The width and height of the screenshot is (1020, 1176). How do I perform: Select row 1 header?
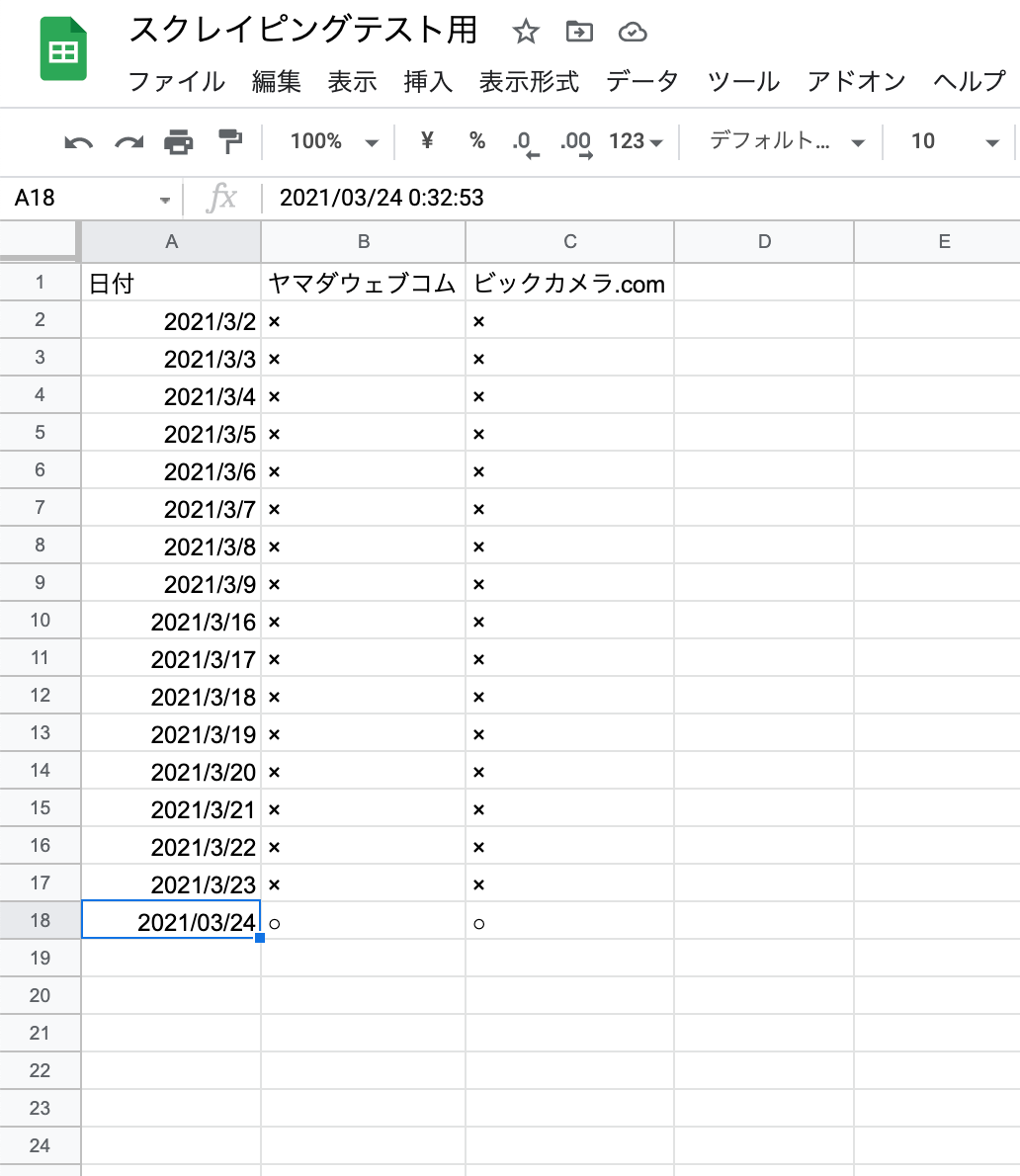coord(40,283)
